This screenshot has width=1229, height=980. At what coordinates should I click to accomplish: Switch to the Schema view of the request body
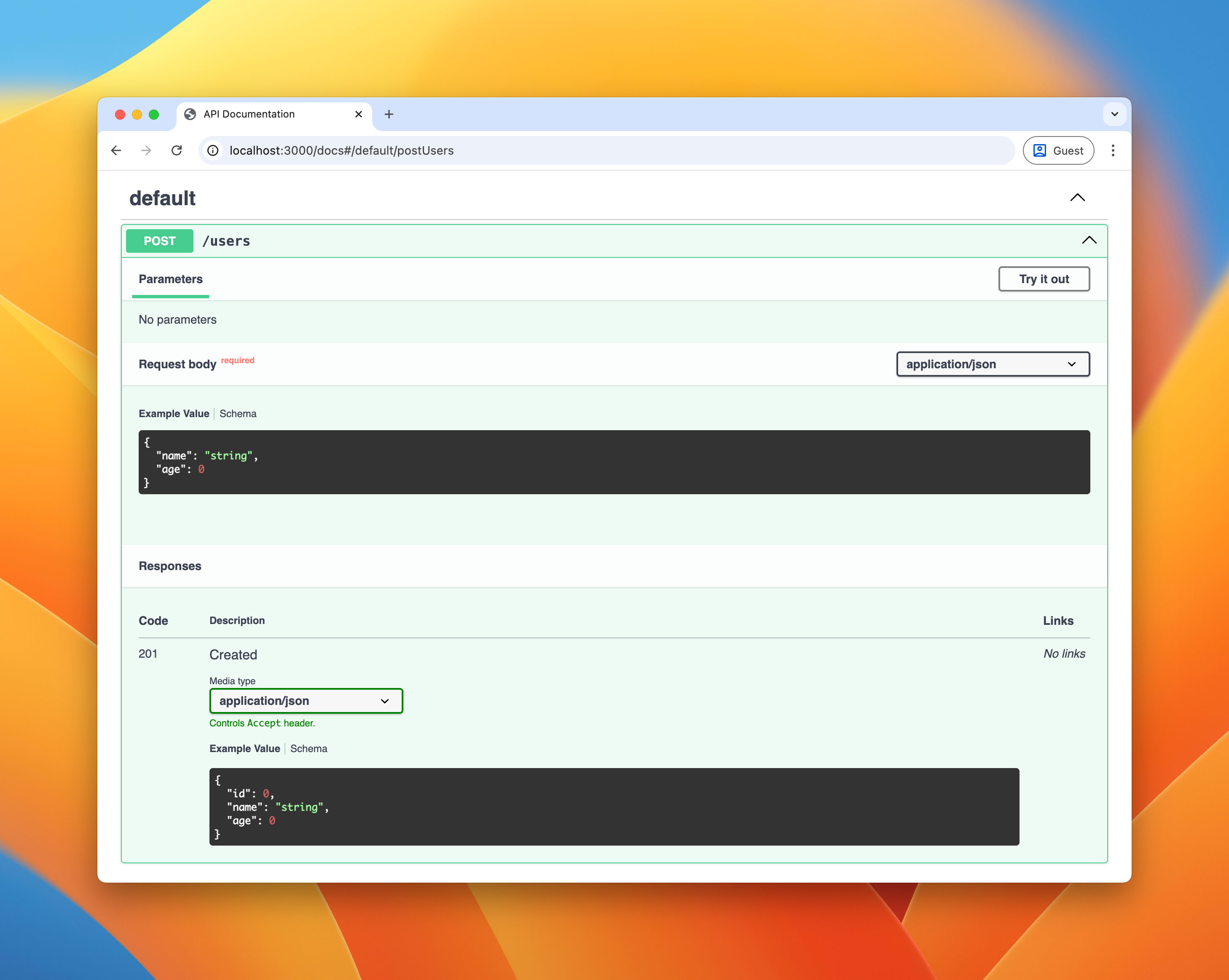click(238, 414)
